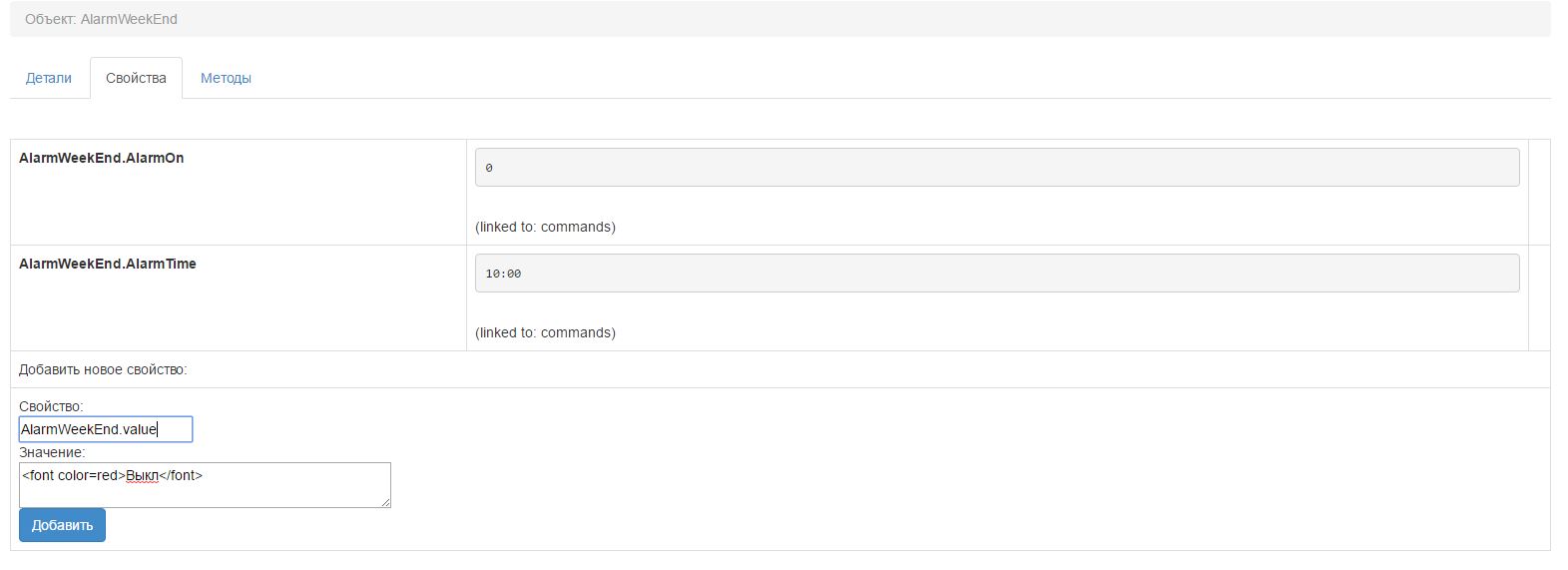Select the AlarmWeekEnd.AlarmOn property name

click(x=101, y=158)
